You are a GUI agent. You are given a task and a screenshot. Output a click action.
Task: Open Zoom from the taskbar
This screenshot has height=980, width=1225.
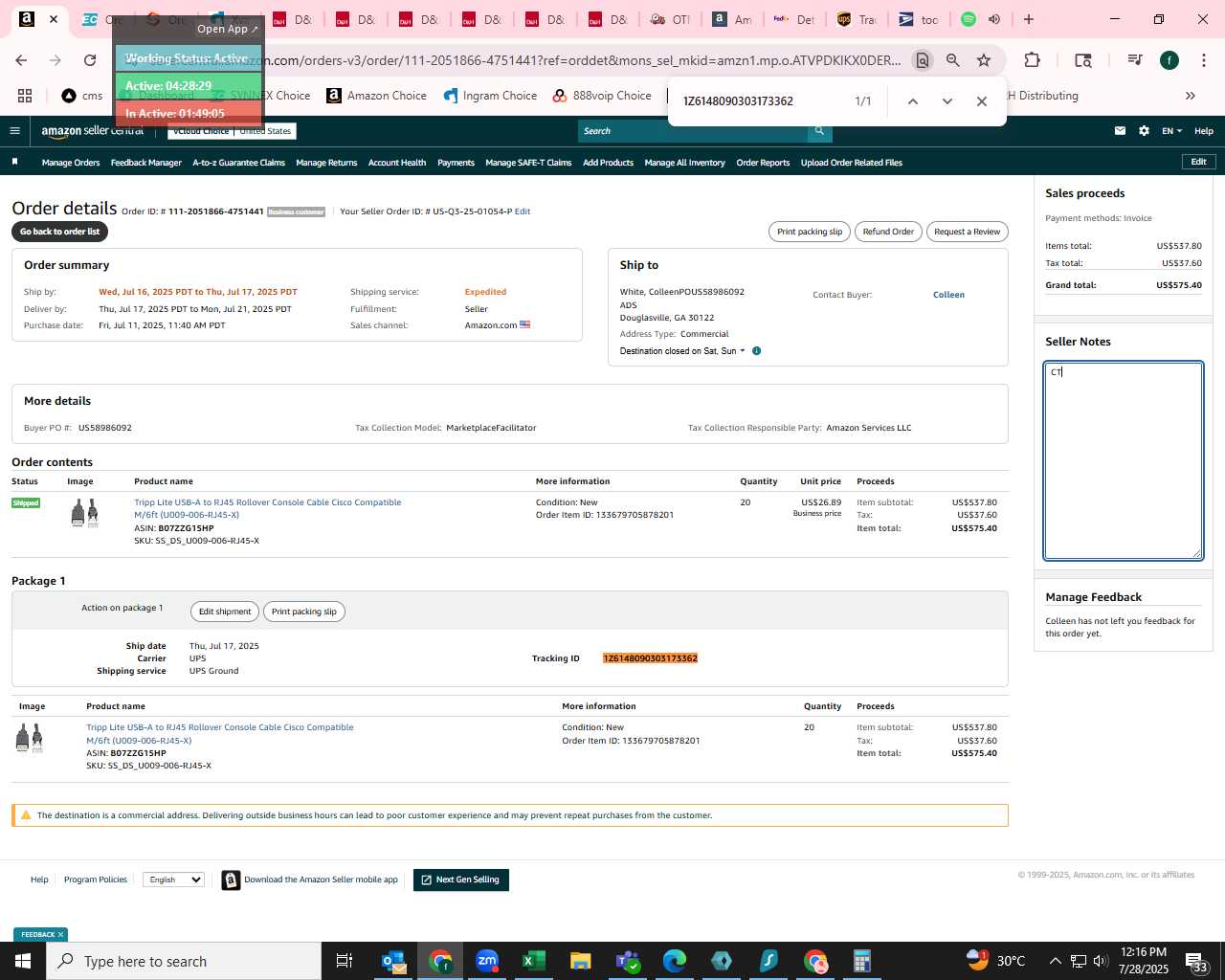click(487, 961)
